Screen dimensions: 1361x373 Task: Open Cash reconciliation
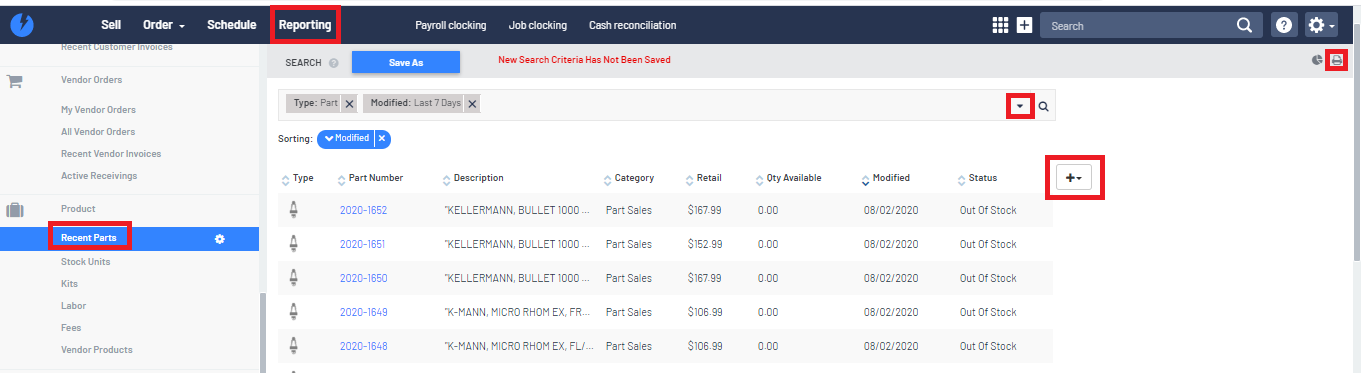632,26
